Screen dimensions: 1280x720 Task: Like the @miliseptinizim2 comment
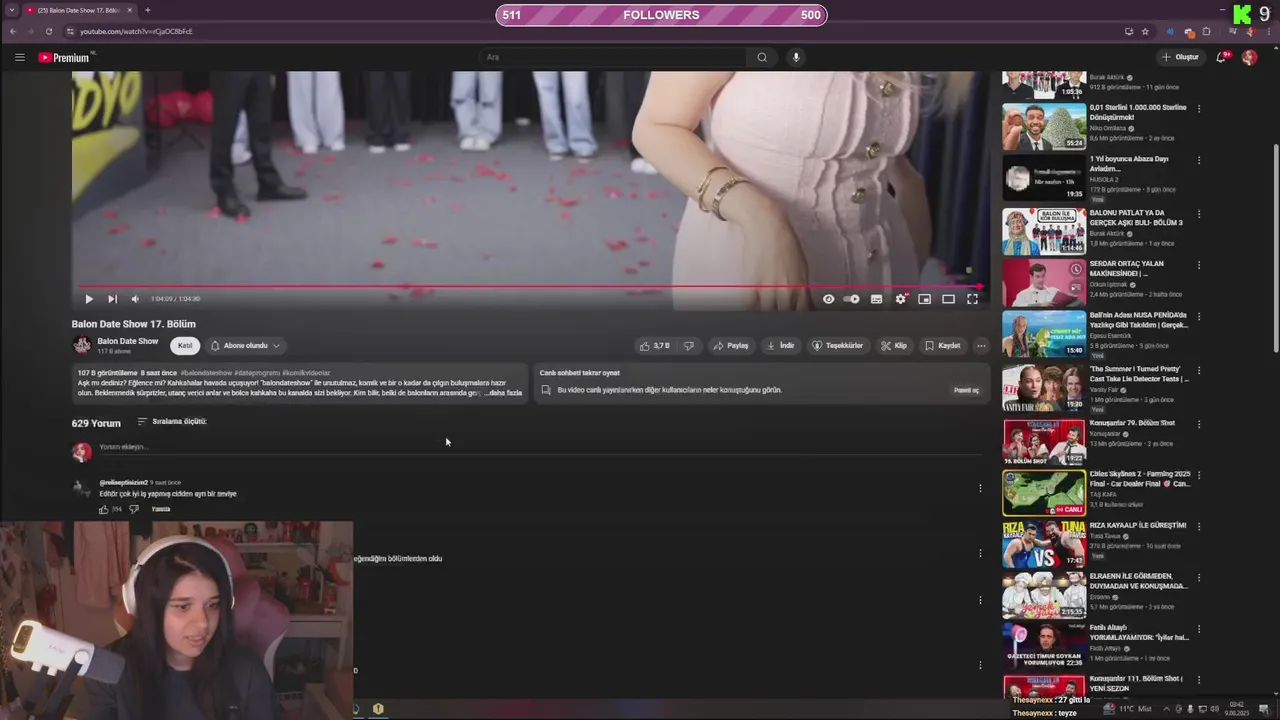103,509
